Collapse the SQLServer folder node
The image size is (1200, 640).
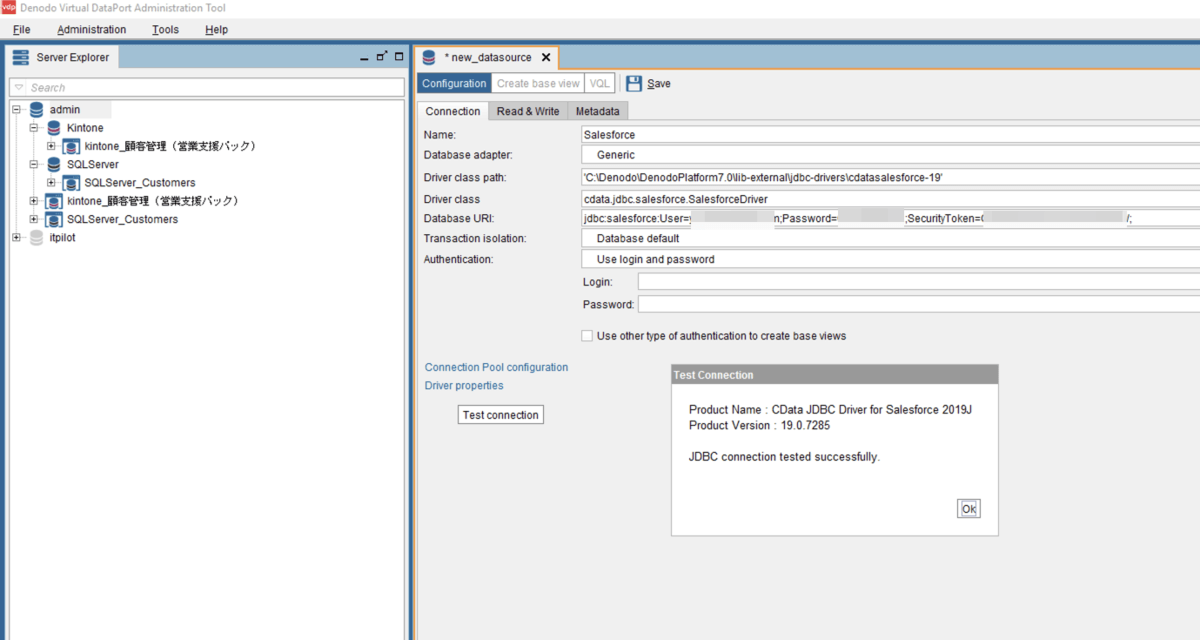tap(34, 164)
